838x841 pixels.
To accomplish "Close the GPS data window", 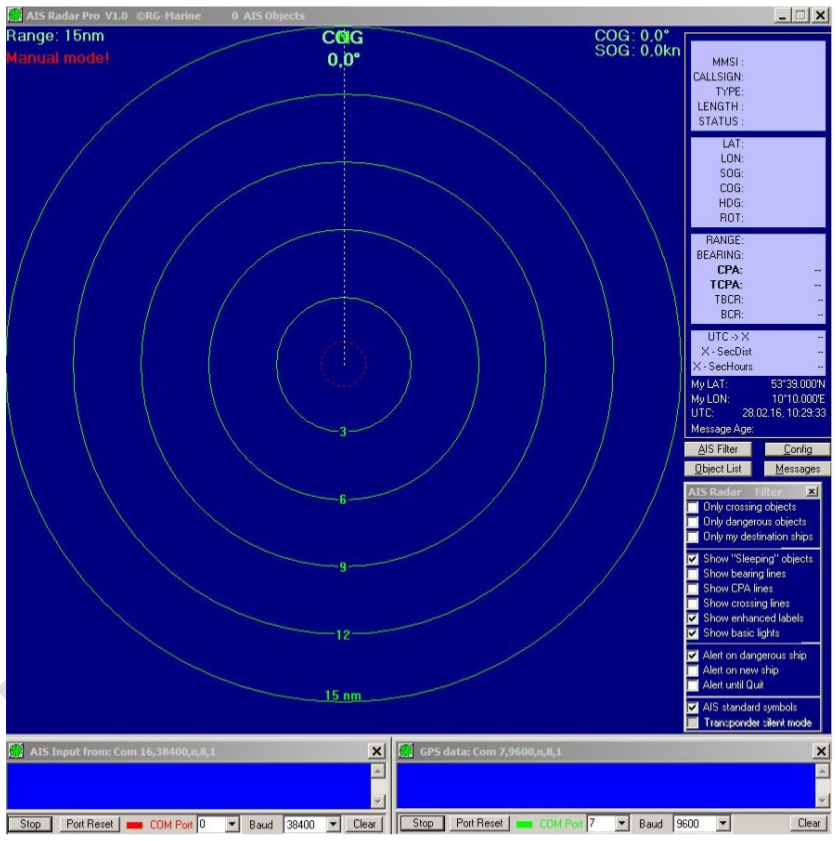I will 821,751.
